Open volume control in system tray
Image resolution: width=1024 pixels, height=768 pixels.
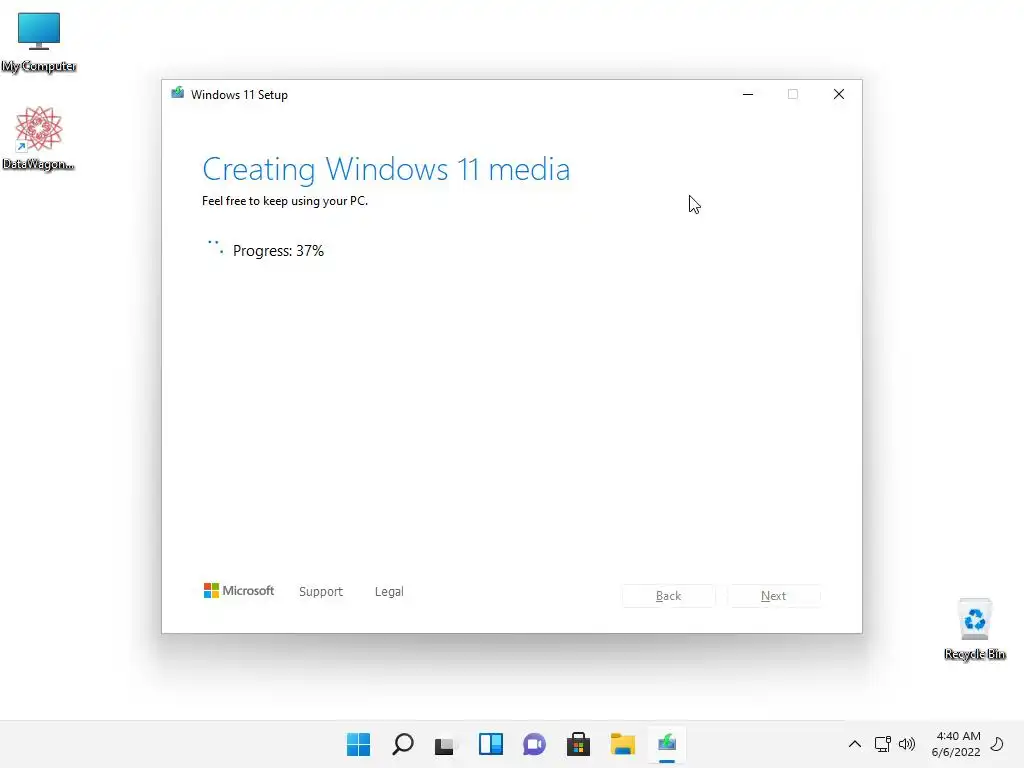pyautogui.click(x=907, y=744)
